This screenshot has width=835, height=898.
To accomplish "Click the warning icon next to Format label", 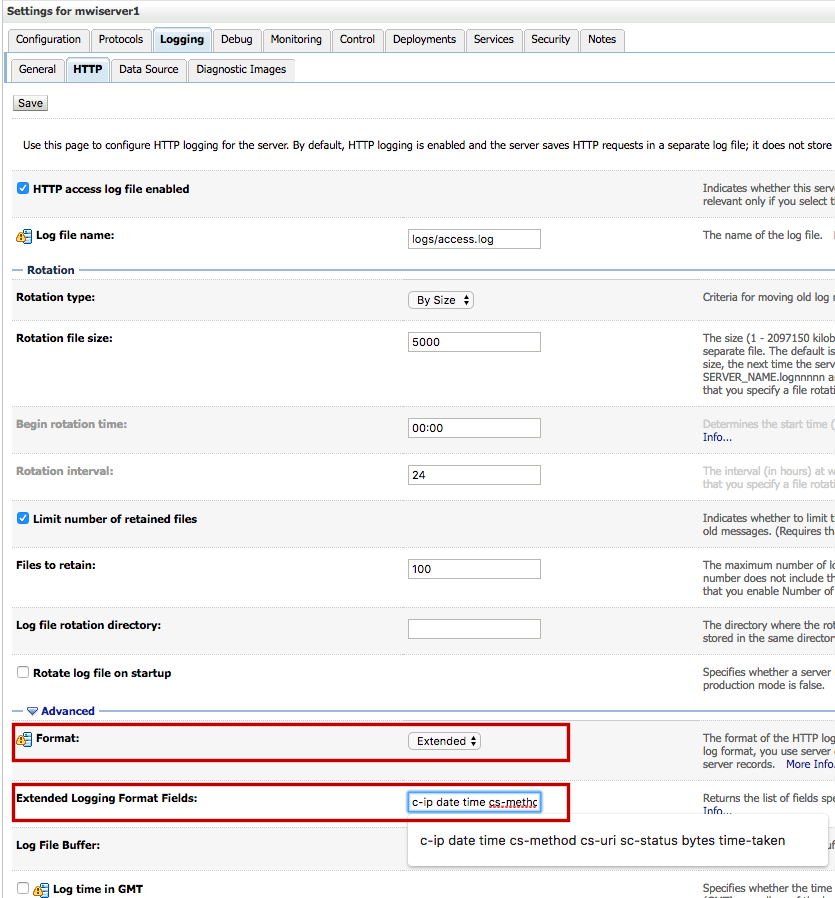I will coord(24,739).
